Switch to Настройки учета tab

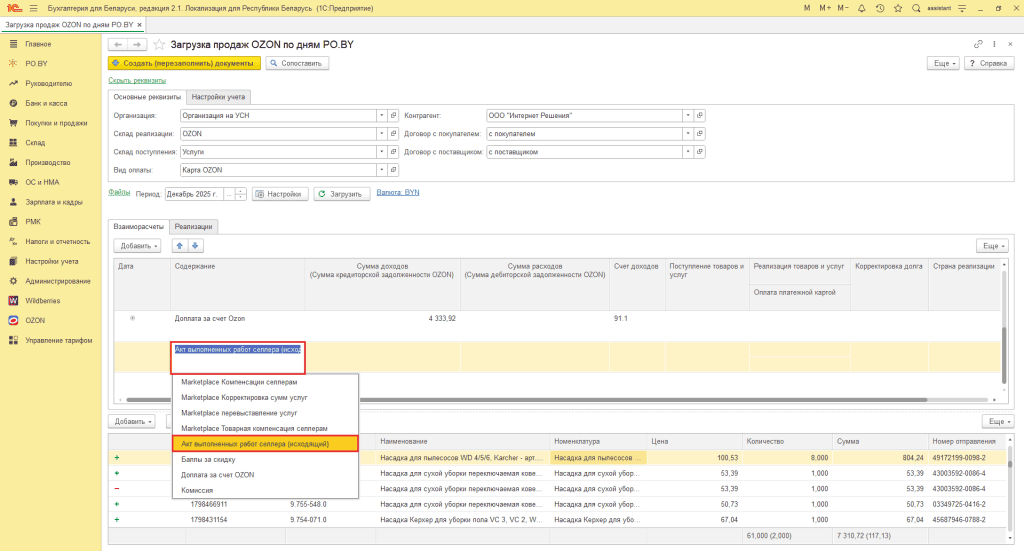pos(218,97)
